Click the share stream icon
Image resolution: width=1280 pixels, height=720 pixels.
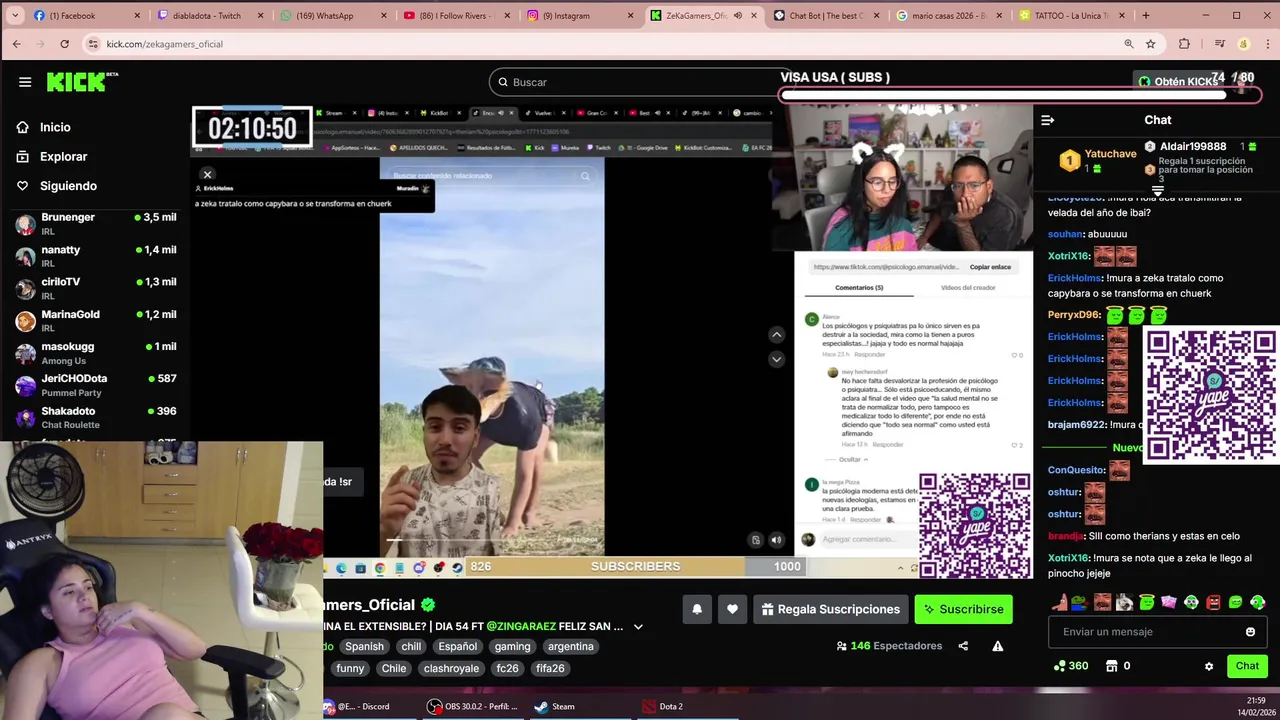(963, 646)
